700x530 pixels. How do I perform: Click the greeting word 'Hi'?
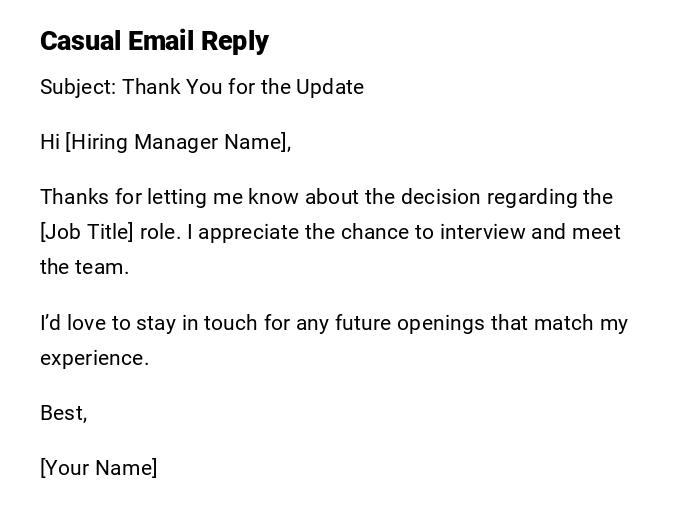(50, 142)
